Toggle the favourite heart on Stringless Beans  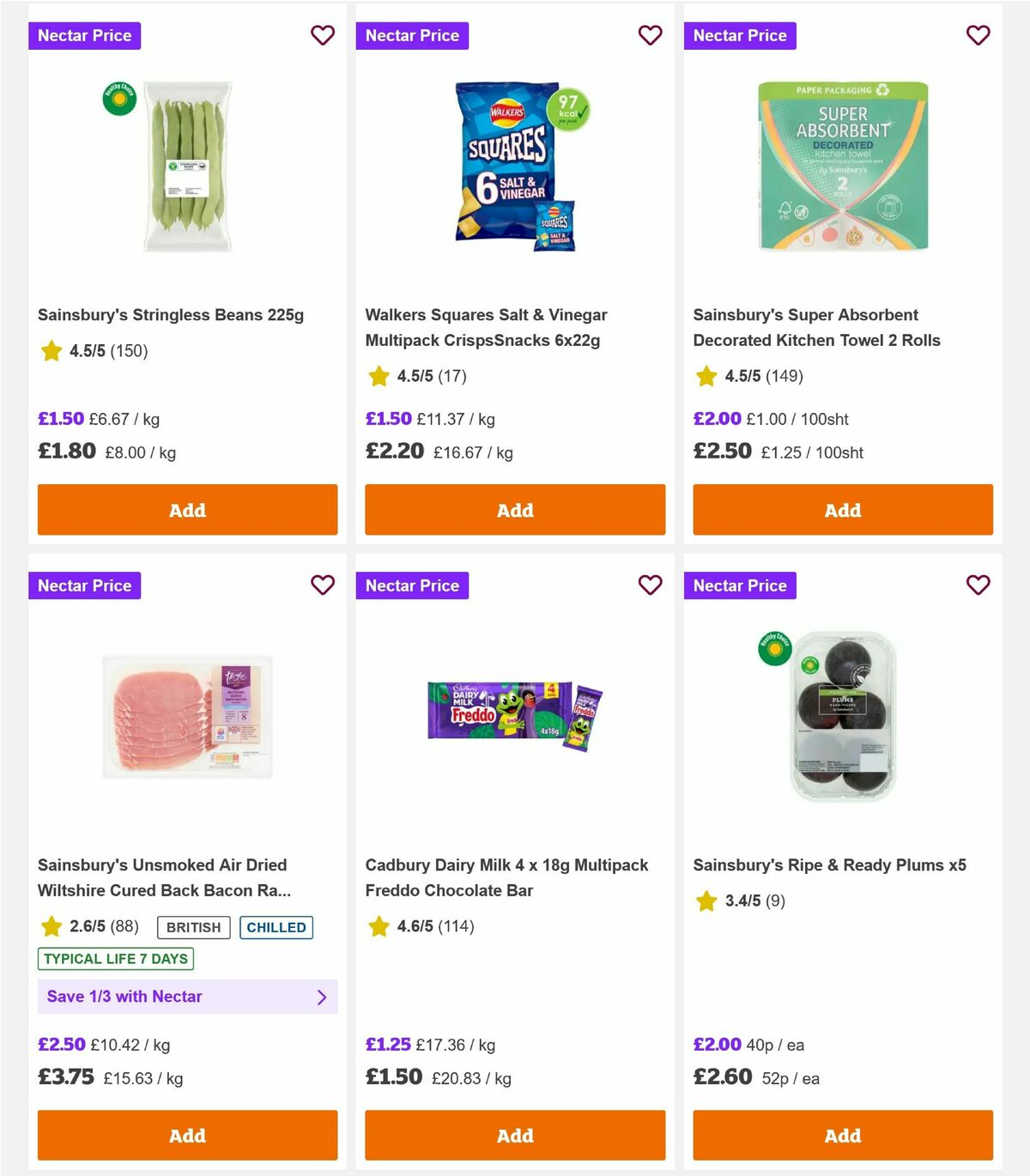point(323,35)
